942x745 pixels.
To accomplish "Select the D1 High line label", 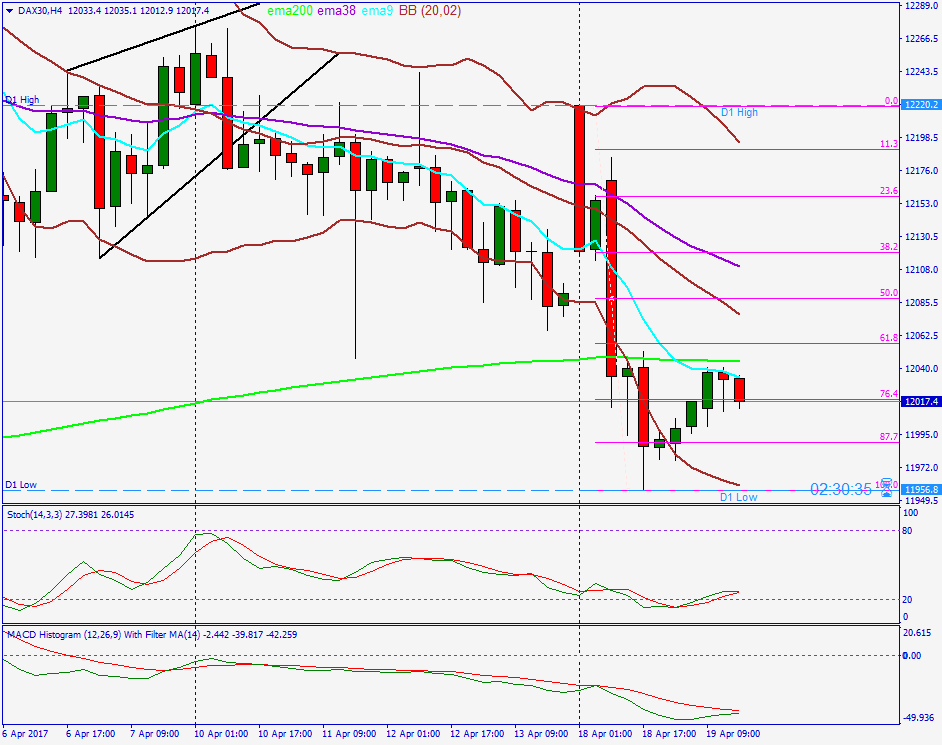I will [22, 99].
